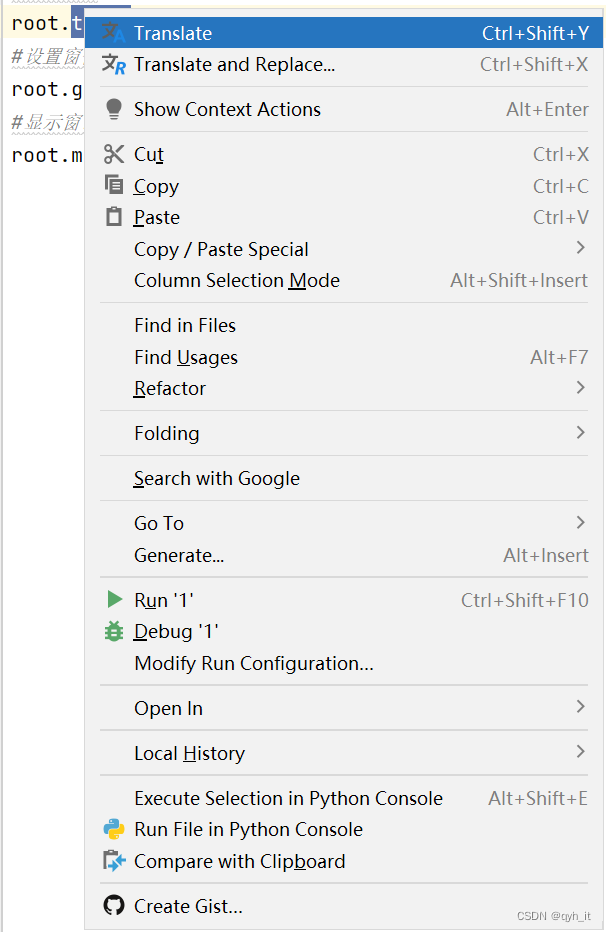Click the Compare with Clipboard icon
The width and height of the screenshot is (606, 932).
(x=114, y=861)
